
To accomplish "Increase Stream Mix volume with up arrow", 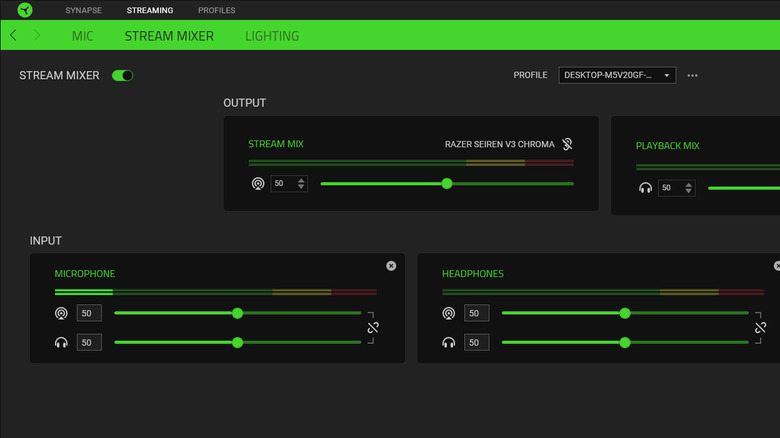I will point(302,180).
